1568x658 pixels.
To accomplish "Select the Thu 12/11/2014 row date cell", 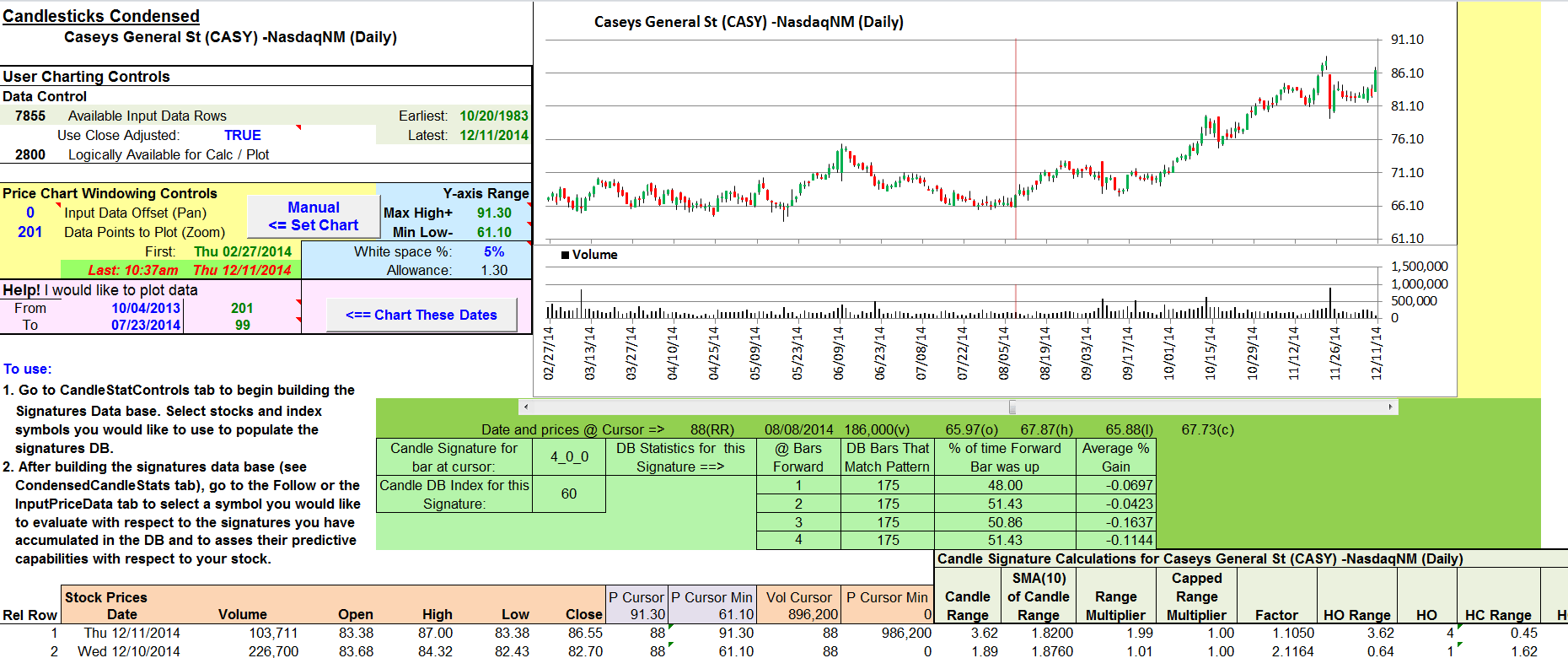I will click(x=132, y=633).
